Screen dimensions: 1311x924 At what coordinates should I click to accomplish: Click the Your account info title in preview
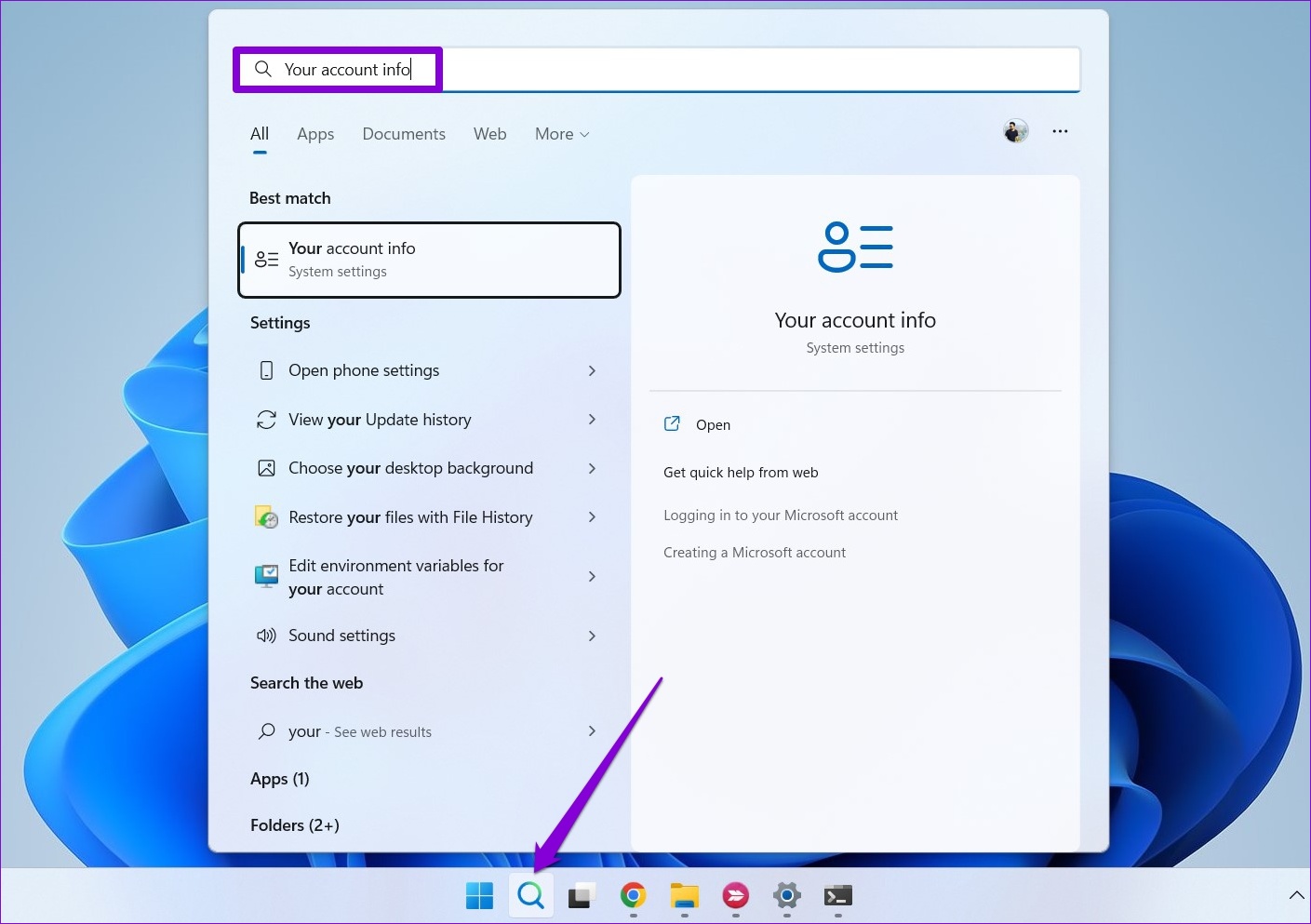[855, 320]
